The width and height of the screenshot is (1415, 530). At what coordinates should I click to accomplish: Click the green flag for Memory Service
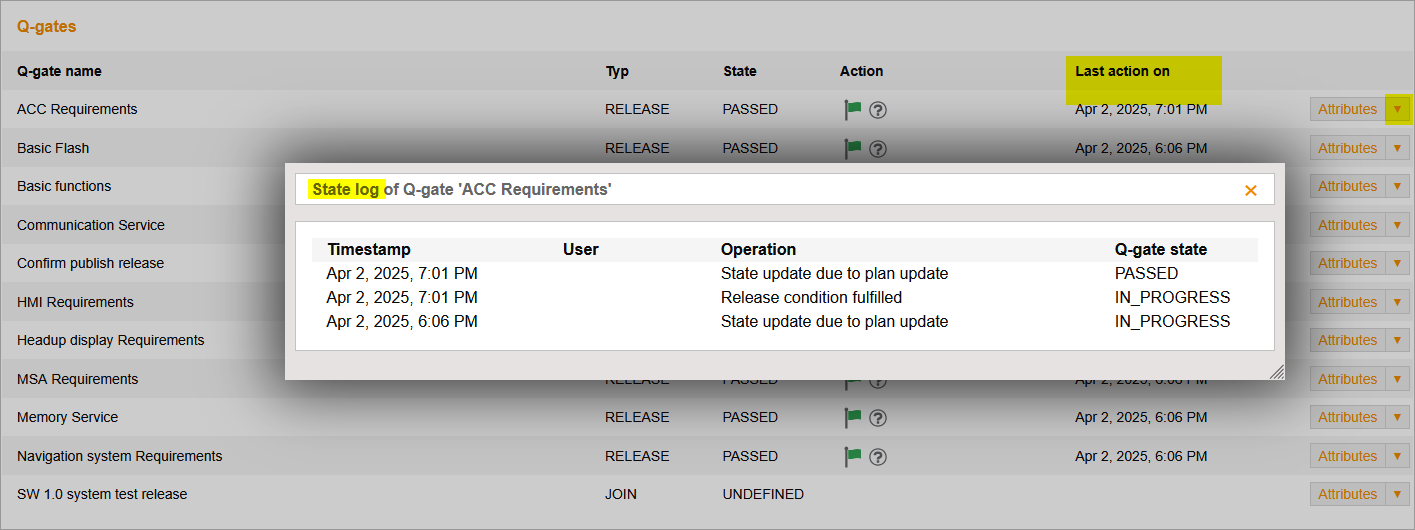pos(853,417)
